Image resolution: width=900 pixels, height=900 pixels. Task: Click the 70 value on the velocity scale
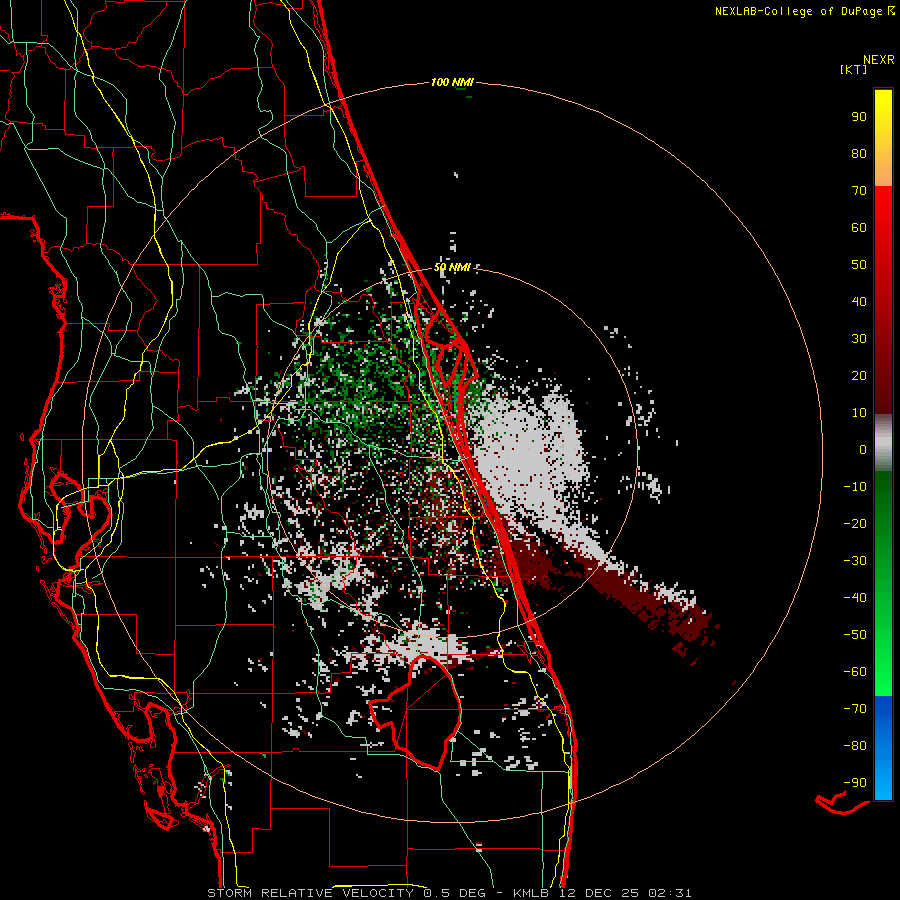[859, 191]
